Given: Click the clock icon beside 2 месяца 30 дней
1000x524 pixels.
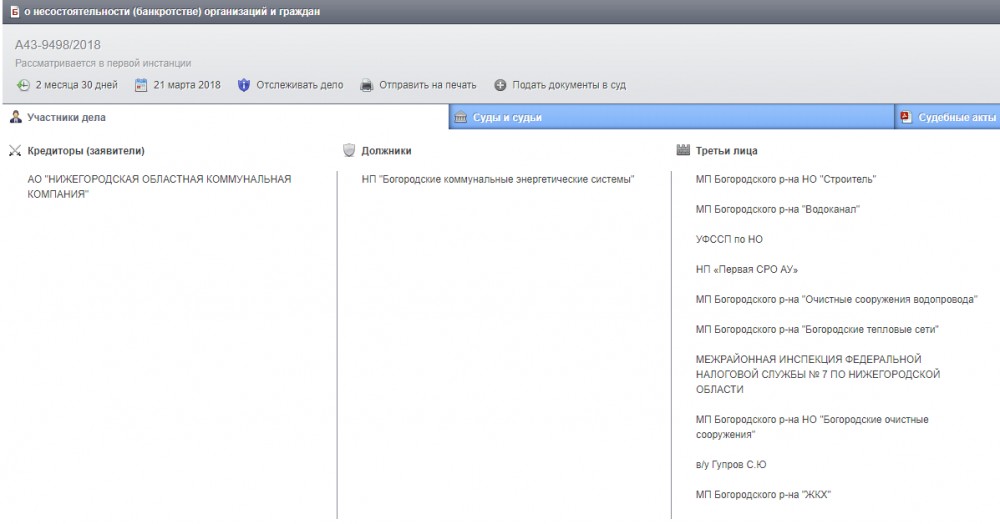Looking at the screenshot, I should 23,85.
